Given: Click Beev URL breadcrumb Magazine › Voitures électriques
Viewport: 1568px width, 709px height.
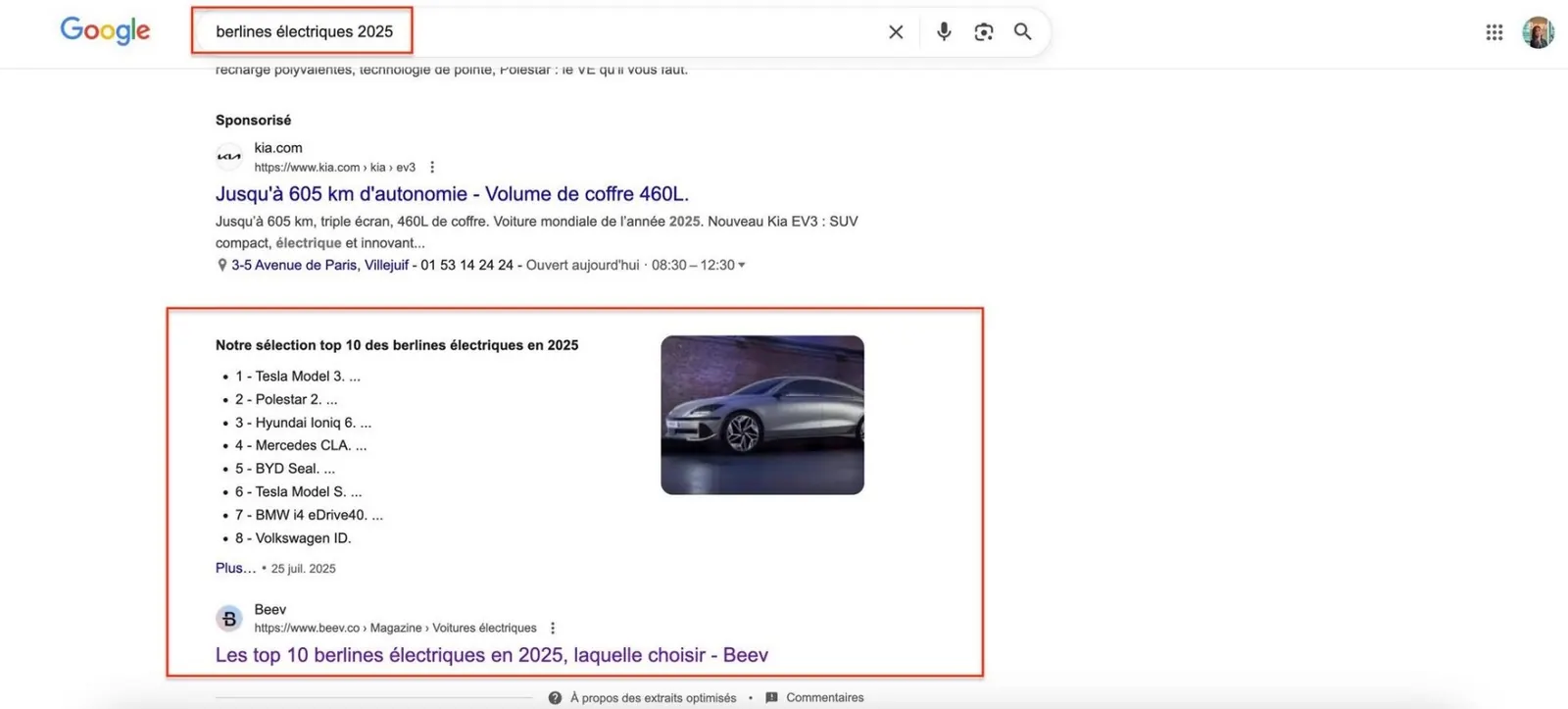Looking at the screenshot, I should tap(395, 628).
